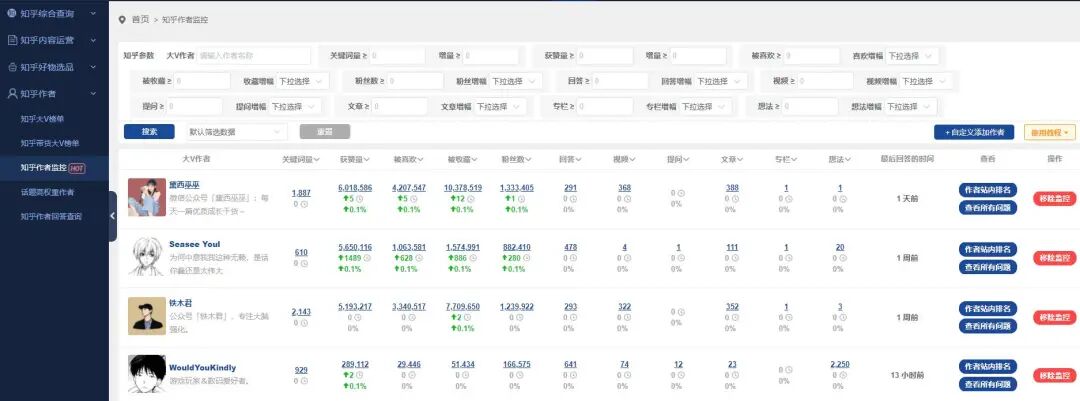Click the green up arrow beside ↑1489
Screen dimensions: 1080x401
(x=342, y=258)
